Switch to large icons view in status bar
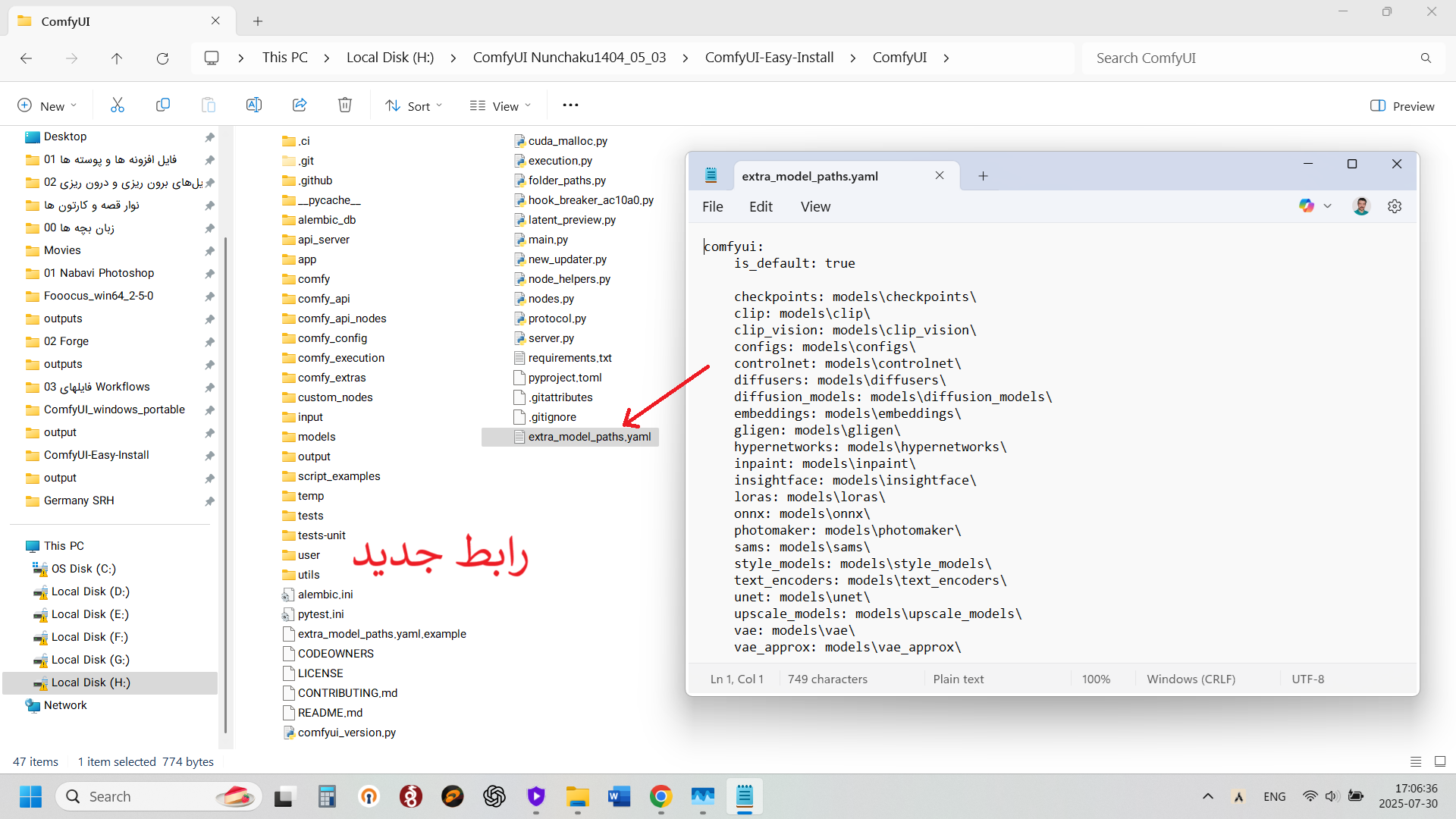The height and width of the screenshot is (819, 1456). pos(1440,761)
